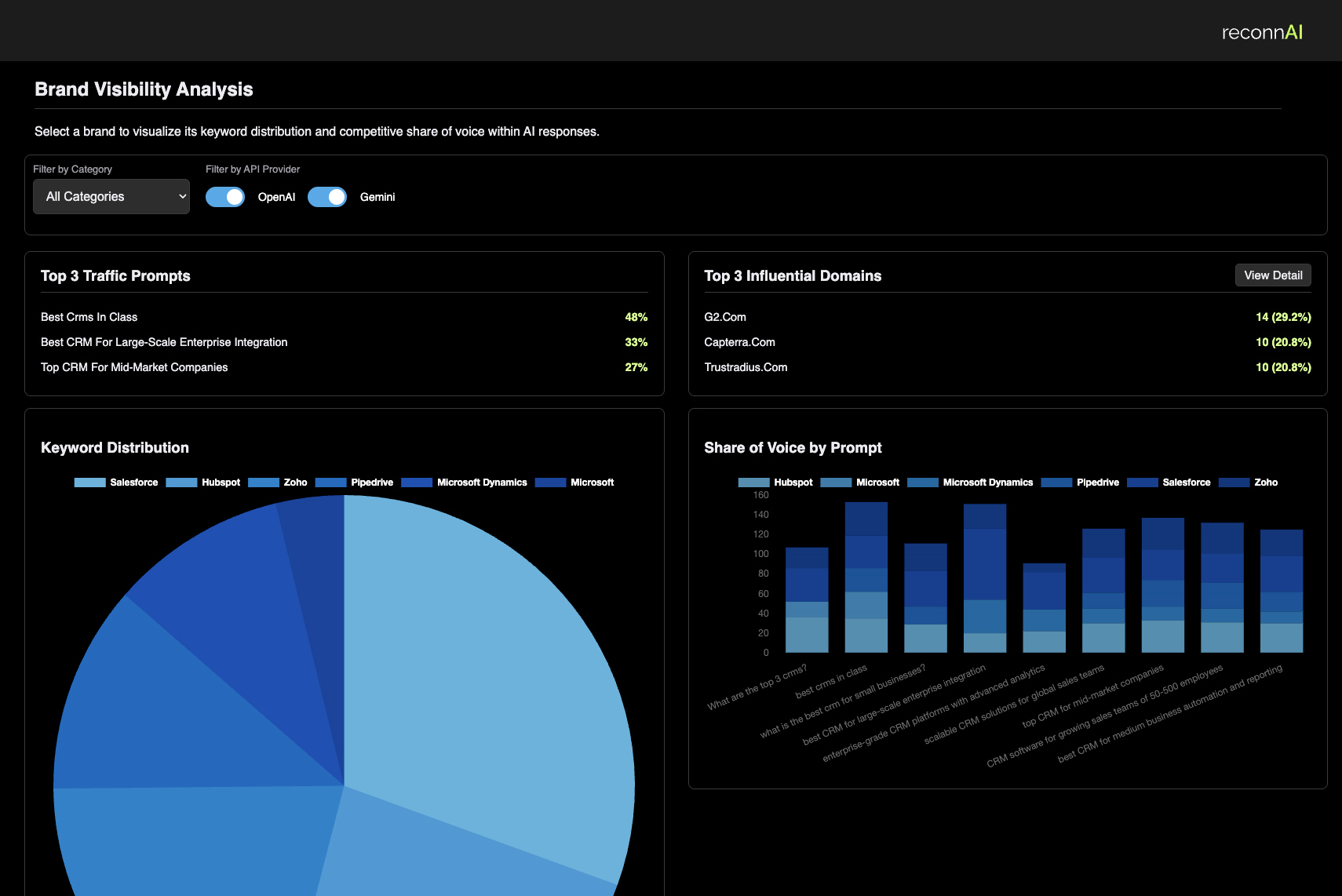Click the View Detail button
The image size is (1342, 896).
(1273, 275)
